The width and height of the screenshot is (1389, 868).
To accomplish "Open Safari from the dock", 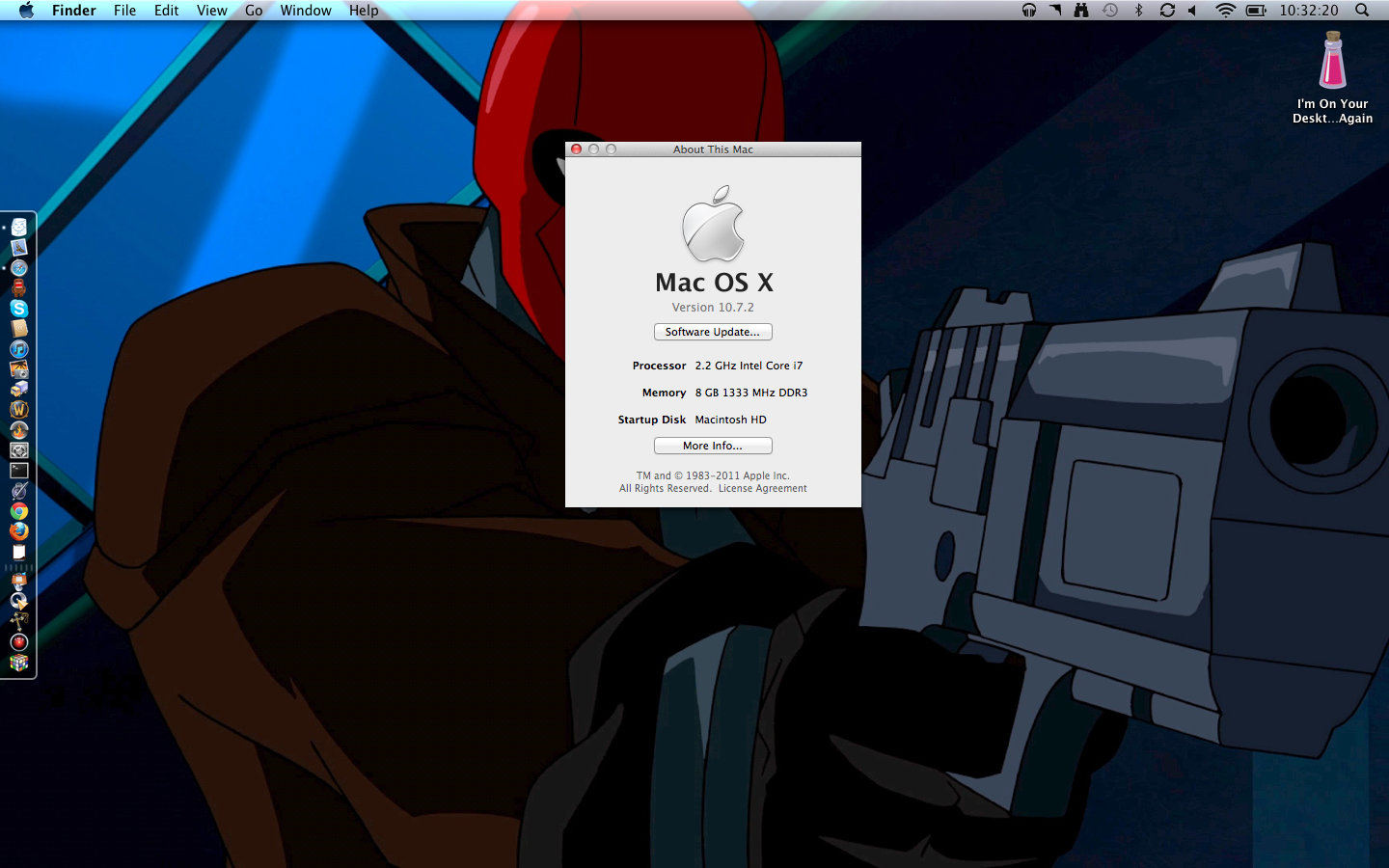I will point(19,268).
